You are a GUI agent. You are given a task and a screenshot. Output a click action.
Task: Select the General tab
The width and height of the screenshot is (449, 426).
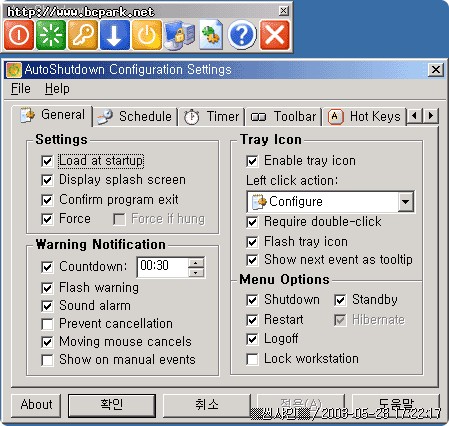point(52,115)
